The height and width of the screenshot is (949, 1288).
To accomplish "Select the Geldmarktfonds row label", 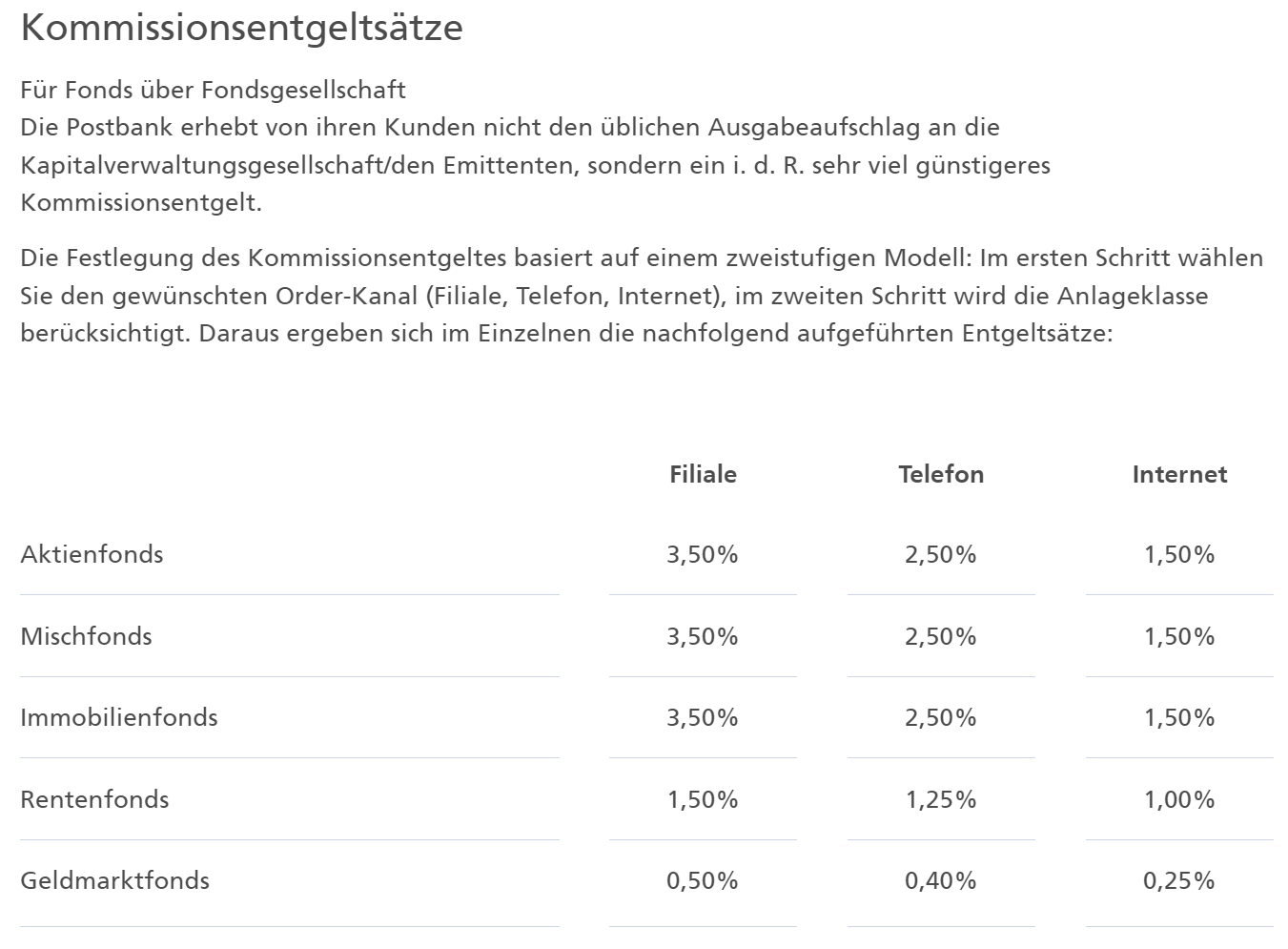I will point(114,880).
